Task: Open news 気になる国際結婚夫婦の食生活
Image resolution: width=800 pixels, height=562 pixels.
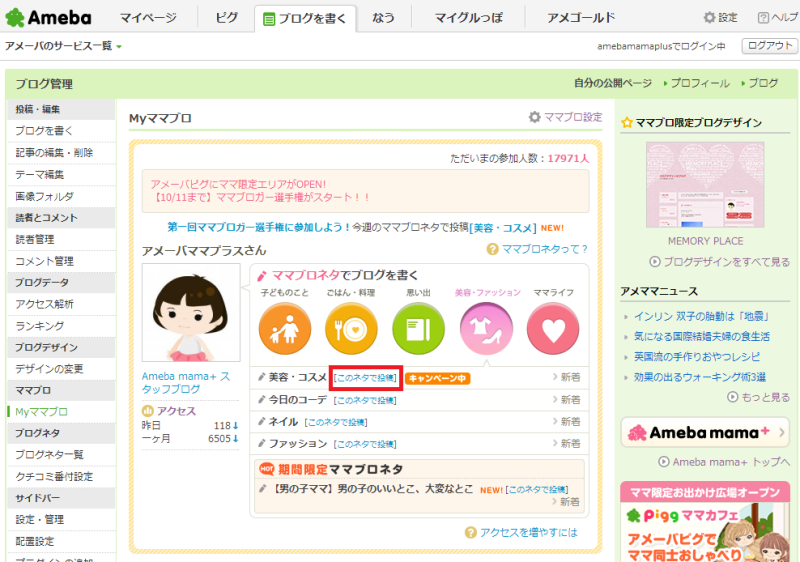Action: [x=702, y=337]
